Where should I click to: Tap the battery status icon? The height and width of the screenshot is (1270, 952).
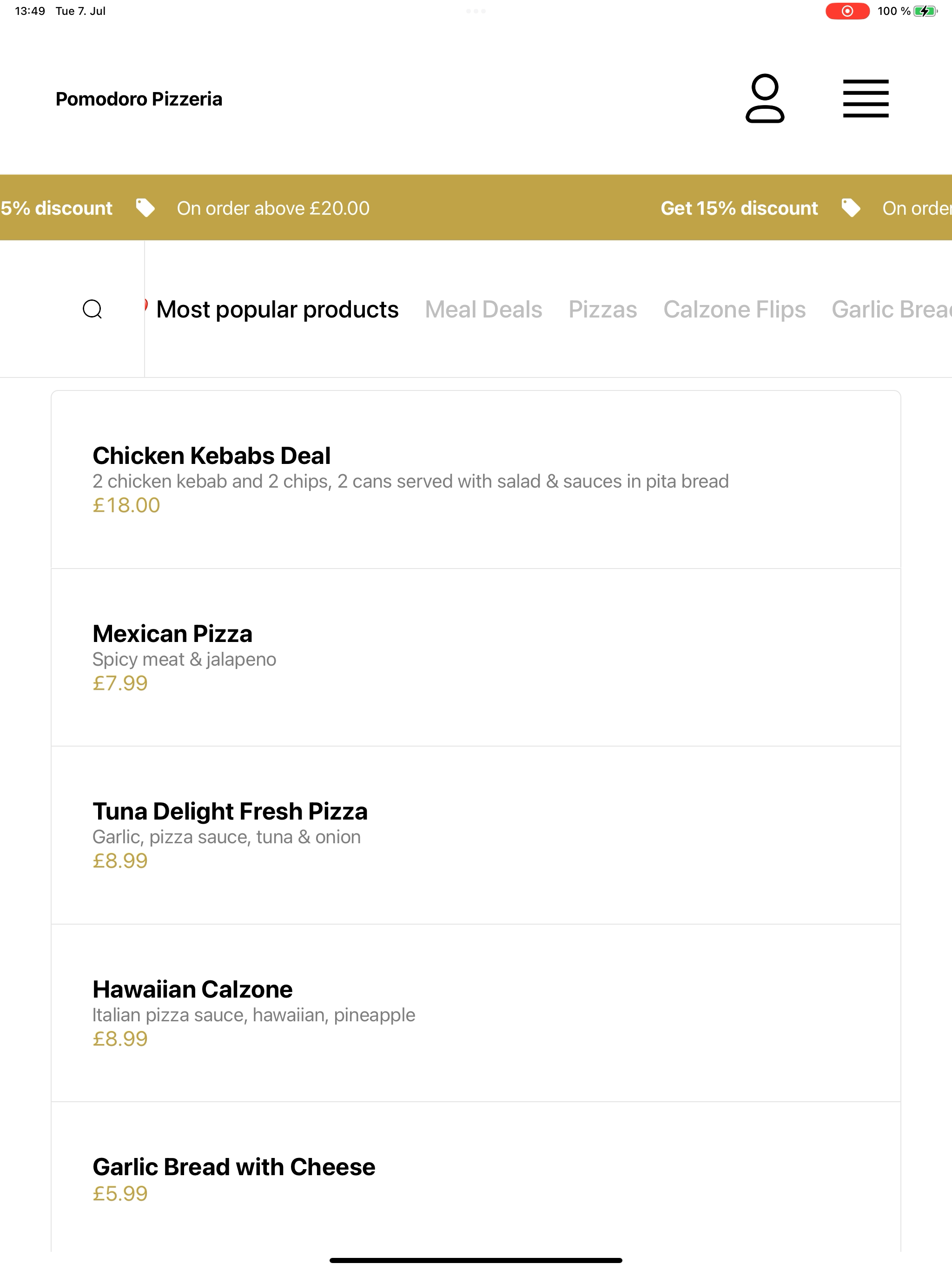click(925, 11)
